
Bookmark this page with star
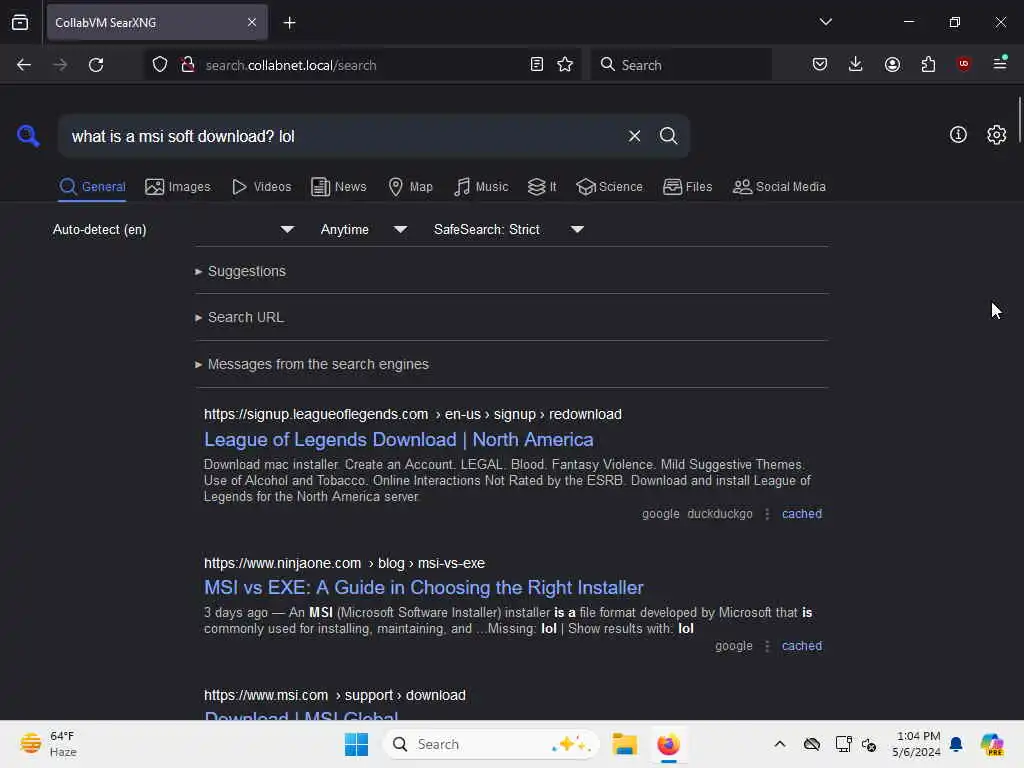tap(565, 65)
